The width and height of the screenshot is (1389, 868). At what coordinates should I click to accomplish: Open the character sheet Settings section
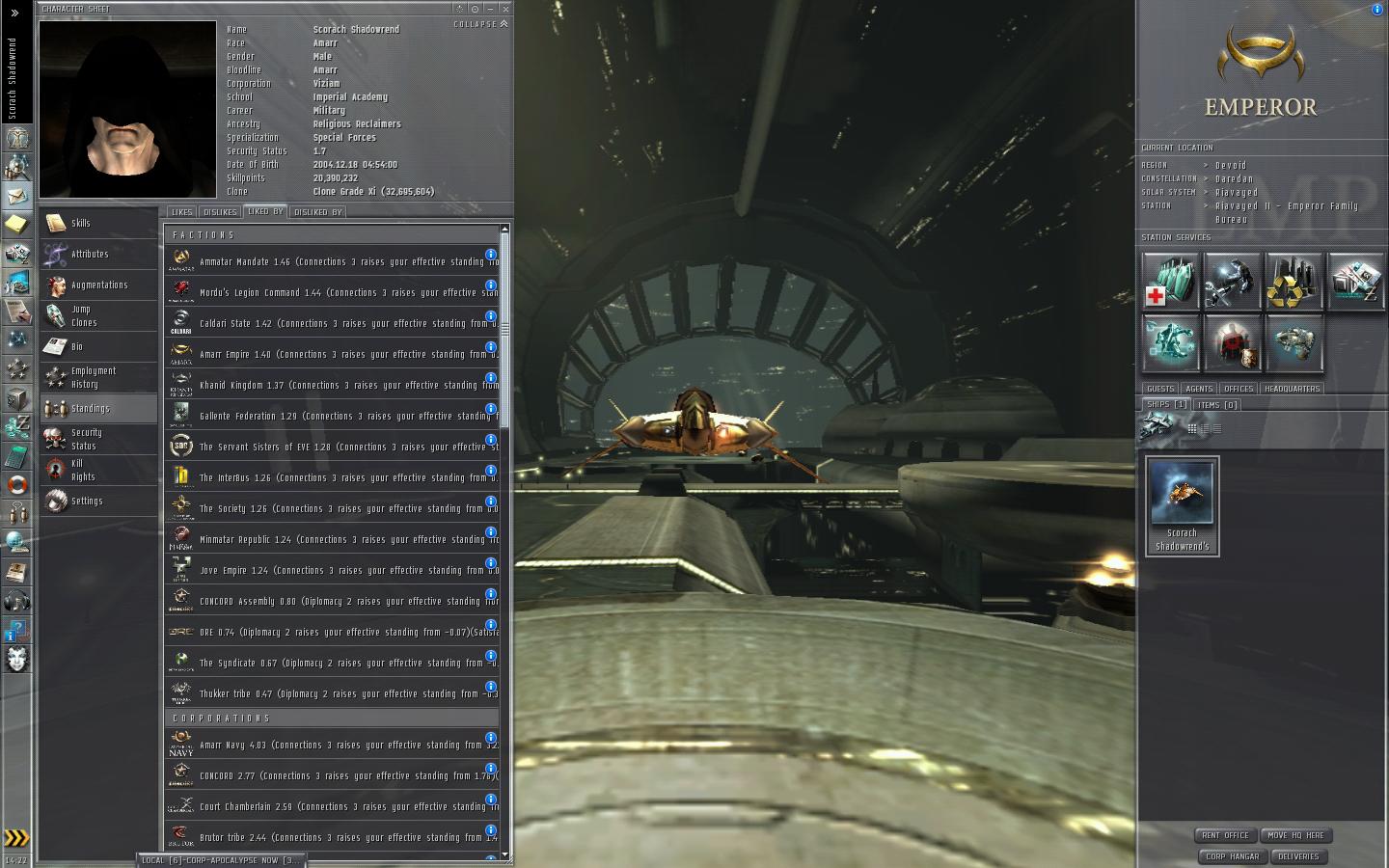98,501
